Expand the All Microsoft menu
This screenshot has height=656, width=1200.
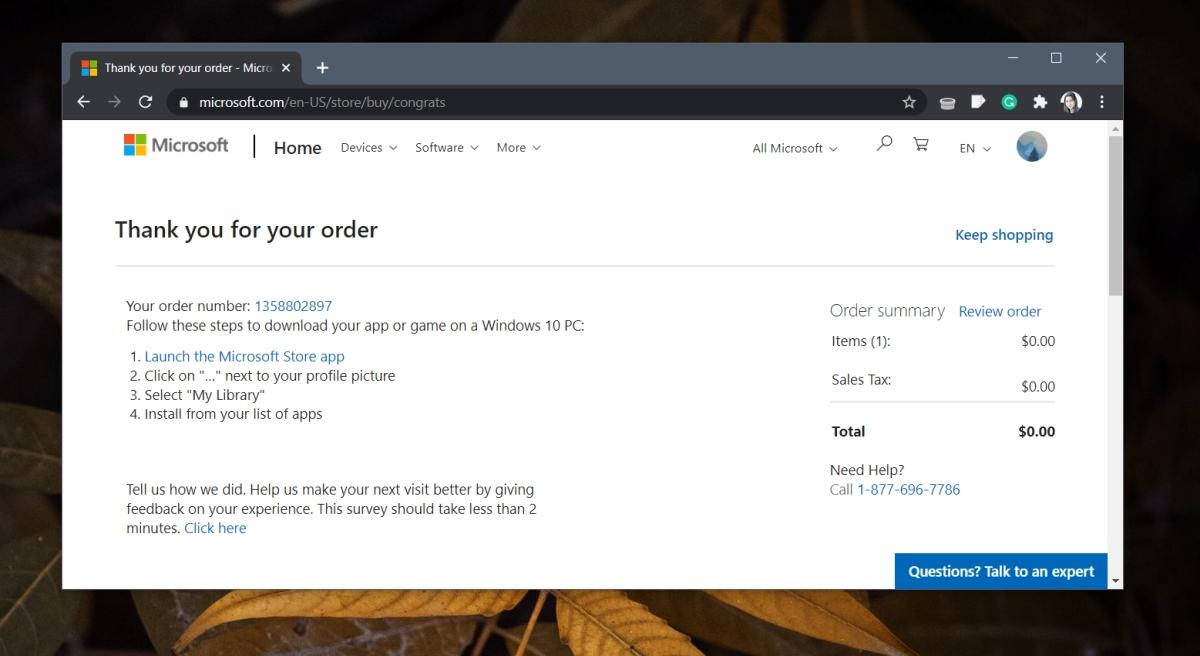pyautogui.click(x=796, y=148)
